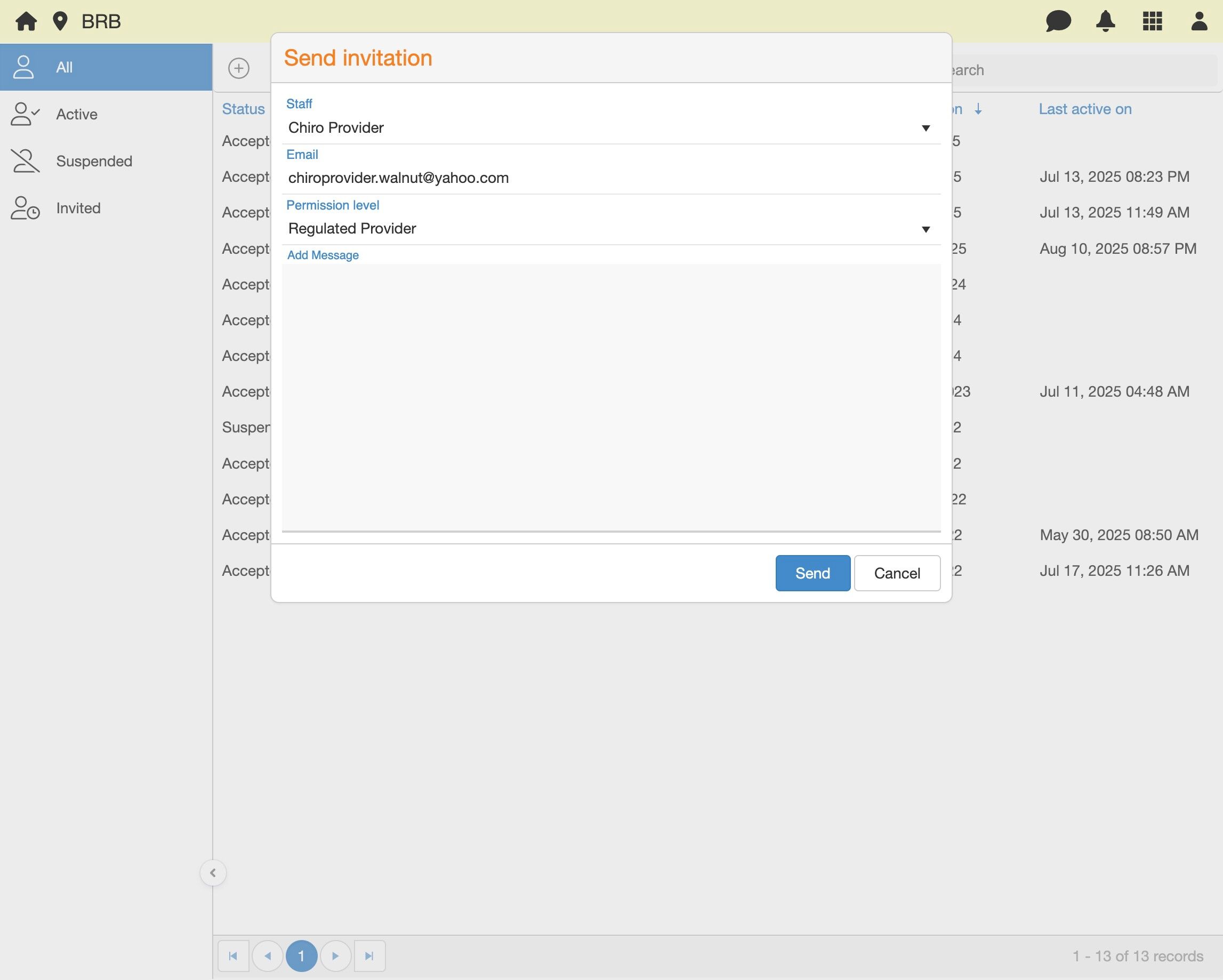Sort by the down-arrow column header

978,109
